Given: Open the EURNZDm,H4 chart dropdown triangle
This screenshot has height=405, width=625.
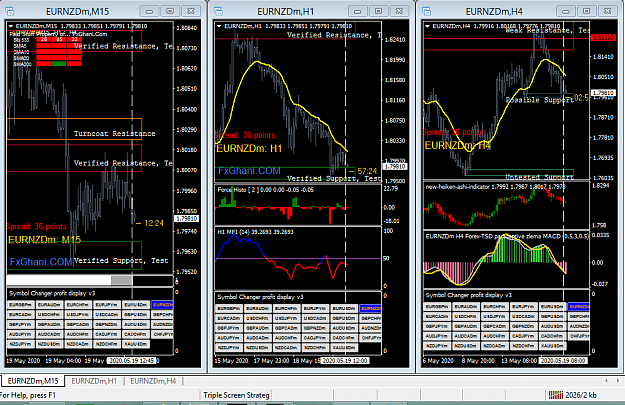Looking at the screenshot, I should coord(428,26).
